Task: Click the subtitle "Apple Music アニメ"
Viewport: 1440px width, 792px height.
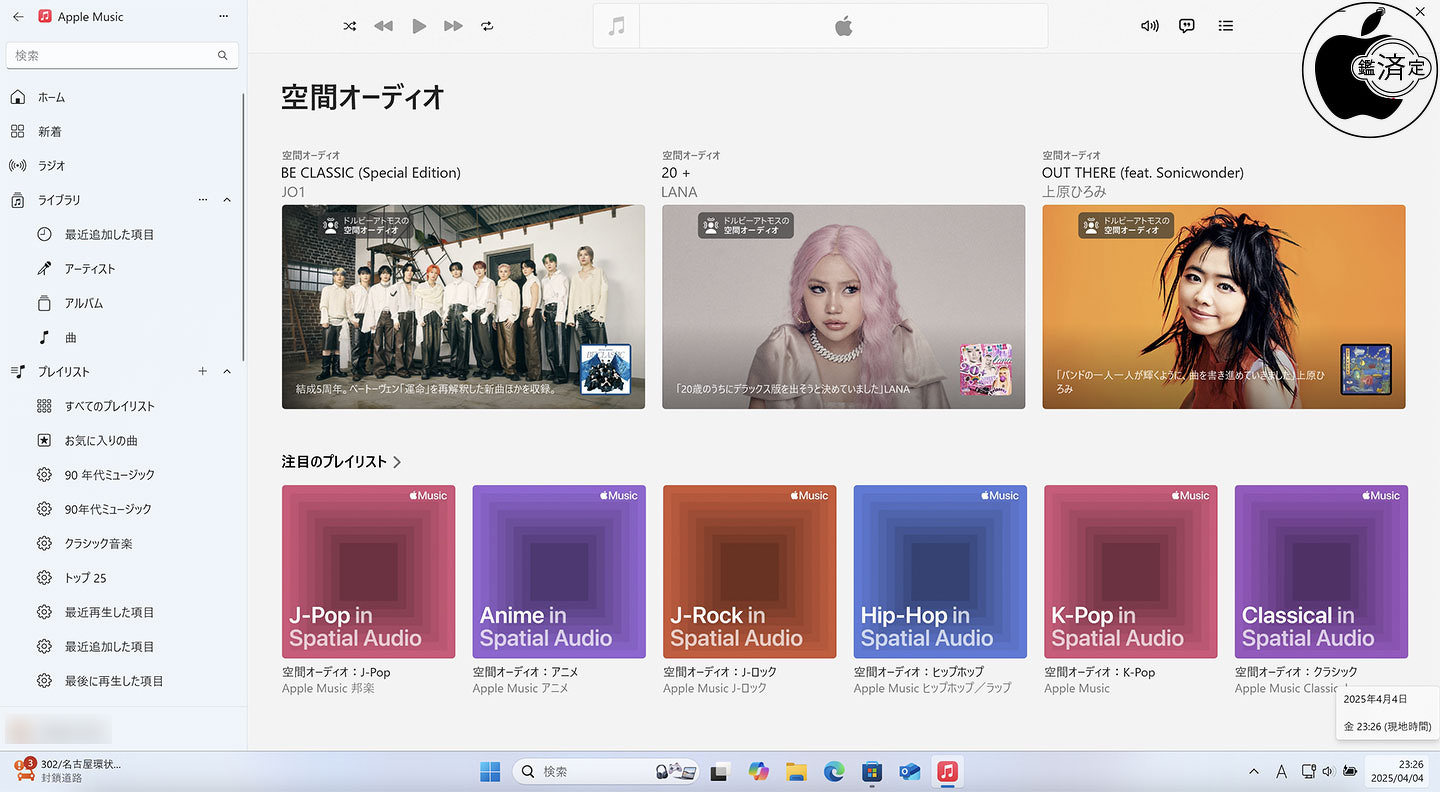Action: coord(521,689)
